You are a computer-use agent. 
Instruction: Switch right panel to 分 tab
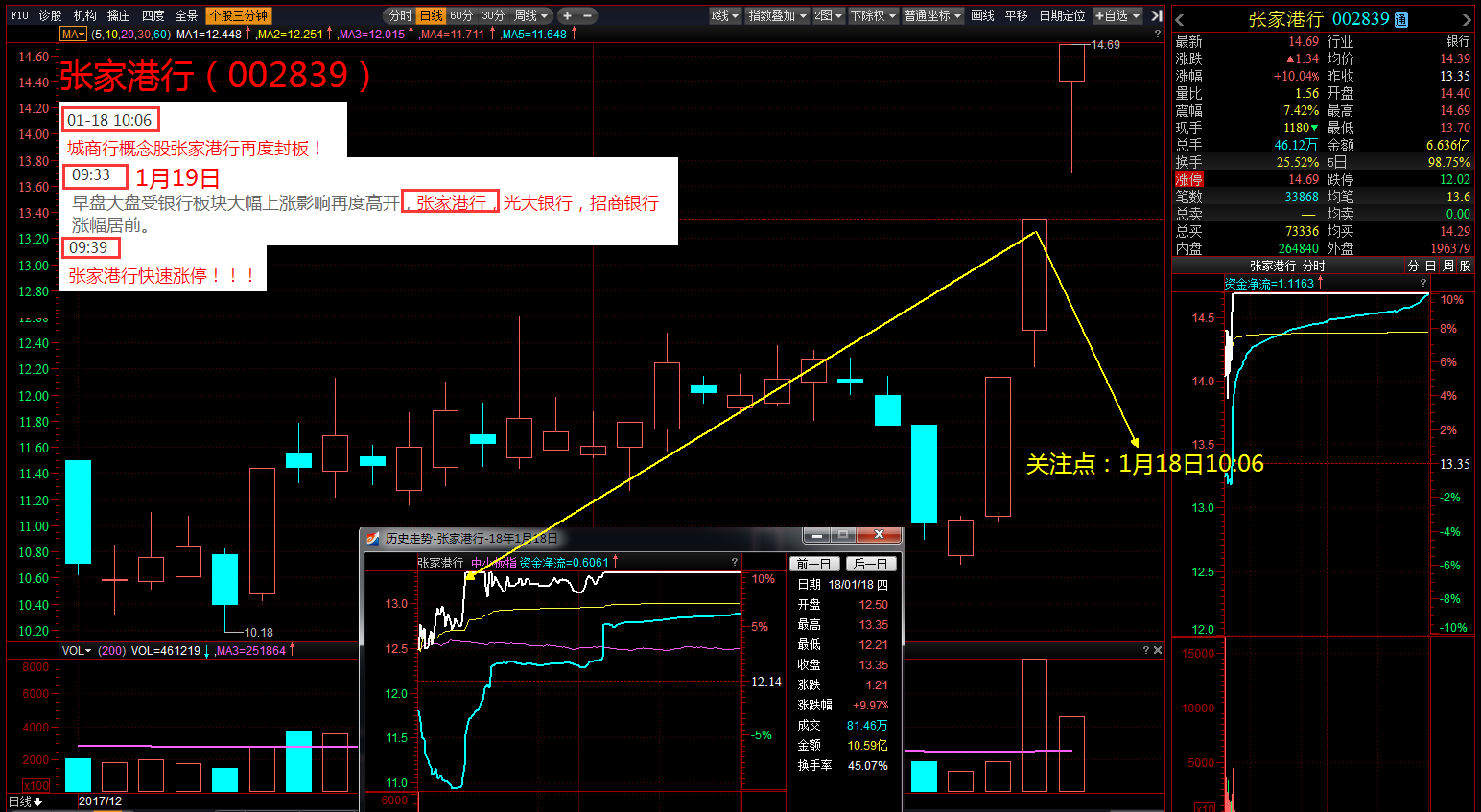(1413, 266)
